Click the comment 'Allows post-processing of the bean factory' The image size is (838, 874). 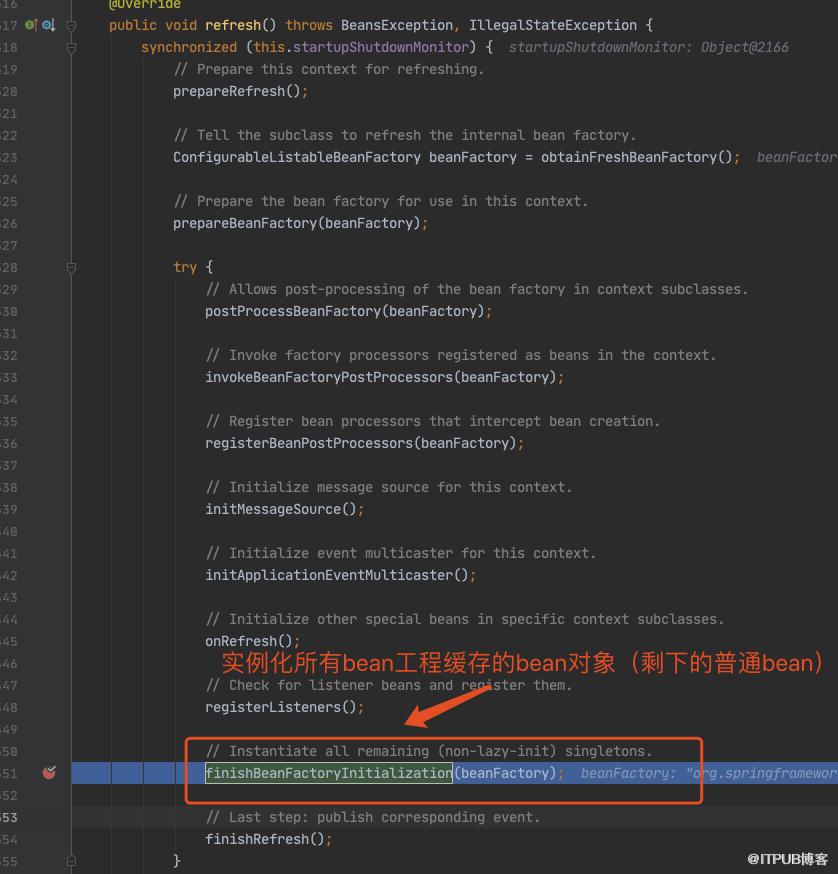[477, 289]
